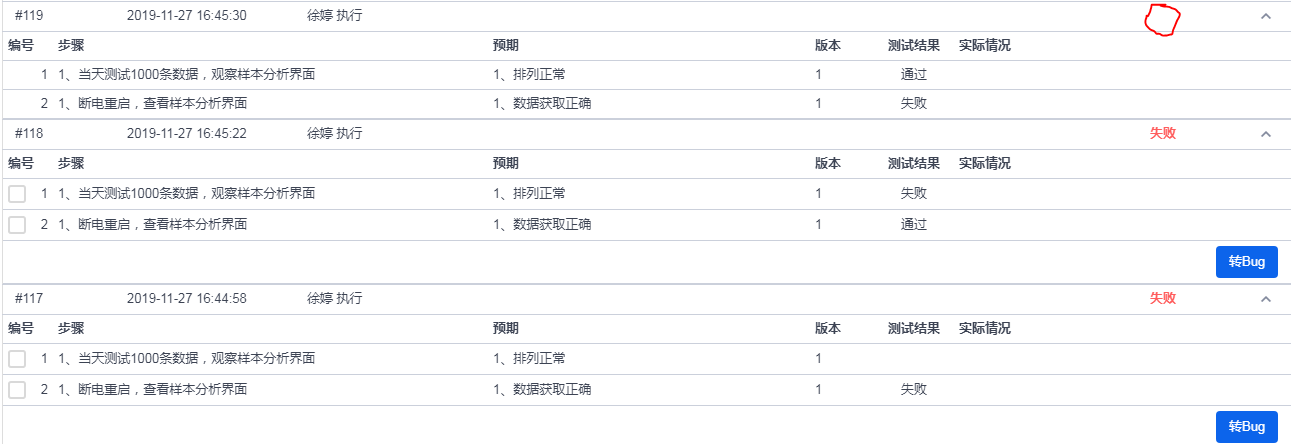Check step 2 checkbox in record #117
This screenshot has width=1291, height=444.
click(17, 390)
